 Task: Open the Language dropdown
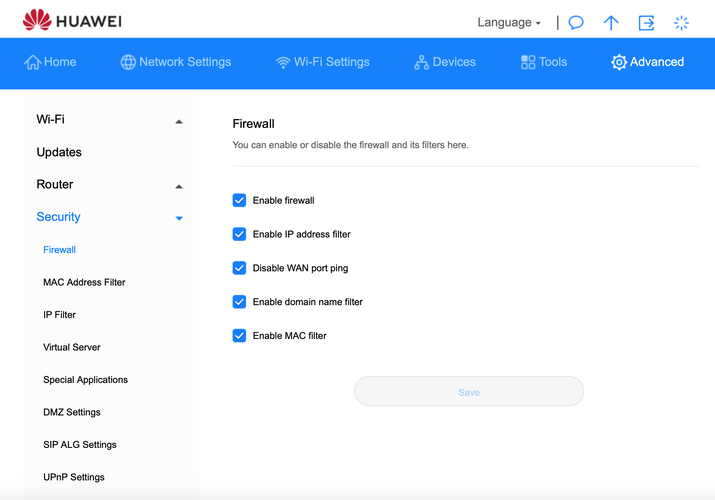pos(509,22)
